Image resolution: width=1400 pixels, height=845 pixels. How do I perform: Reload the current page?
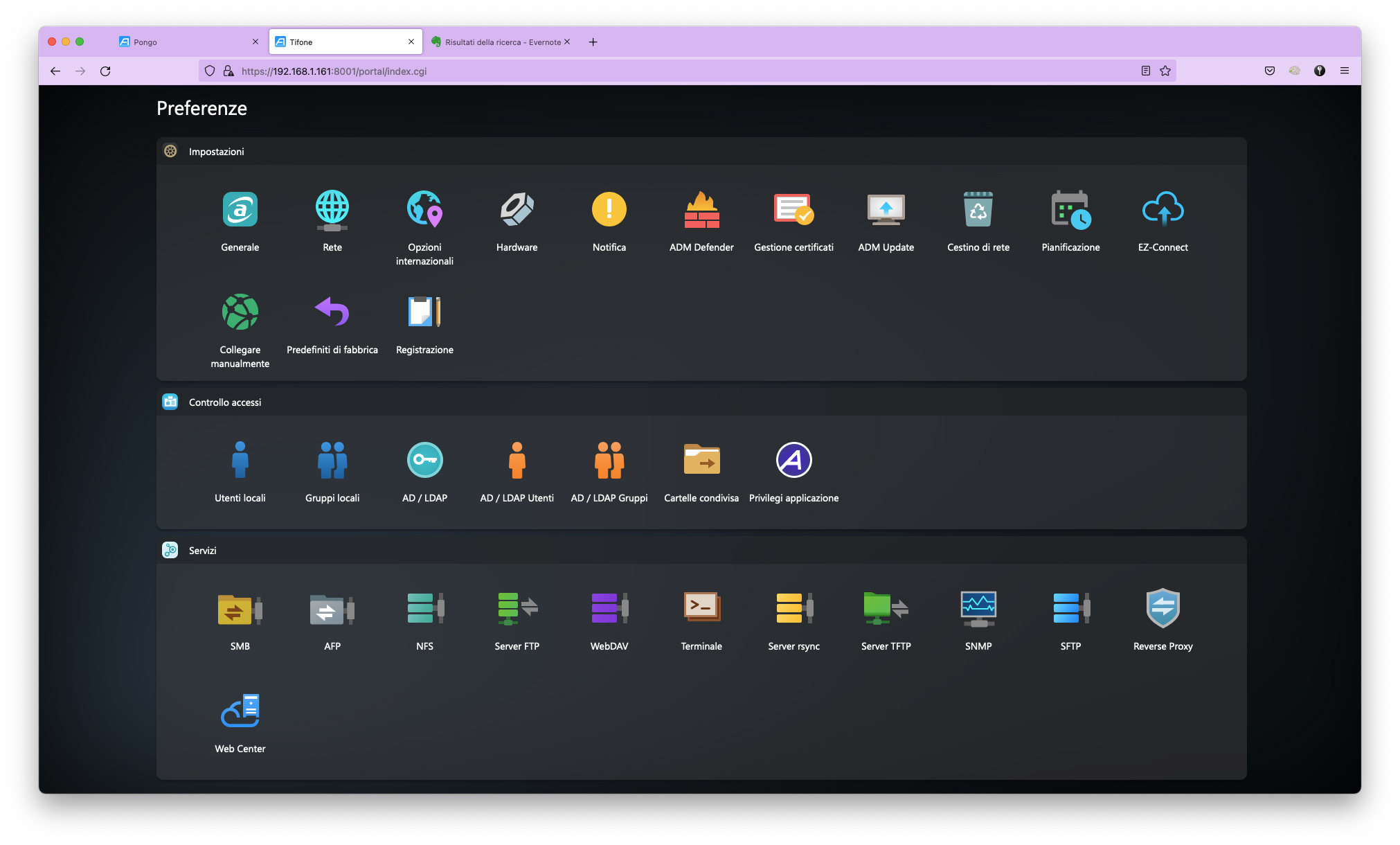(105, 71)
